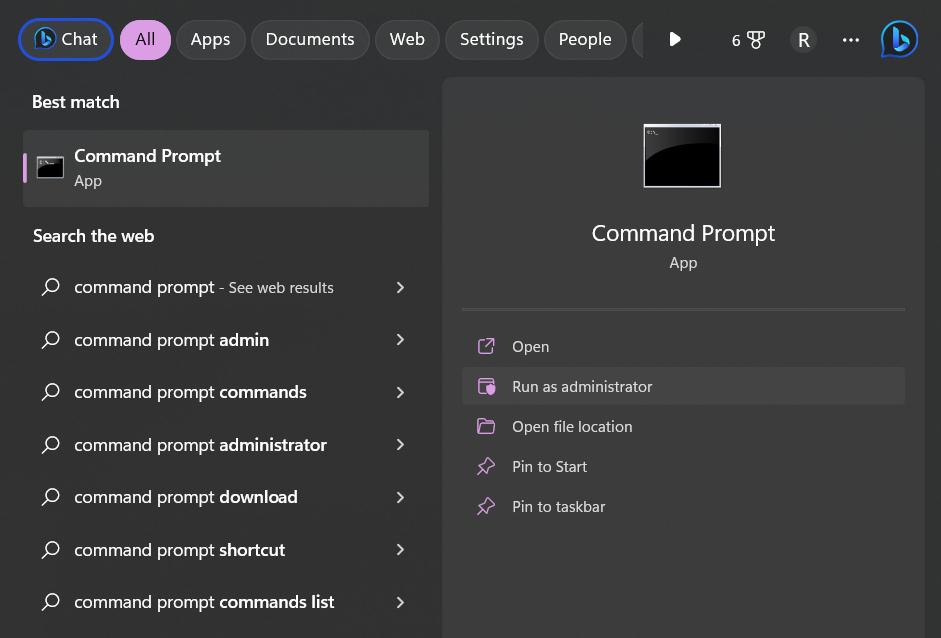Click the Best match heading
The width and height of the screenshot is (941, 638).
[76, 102]
